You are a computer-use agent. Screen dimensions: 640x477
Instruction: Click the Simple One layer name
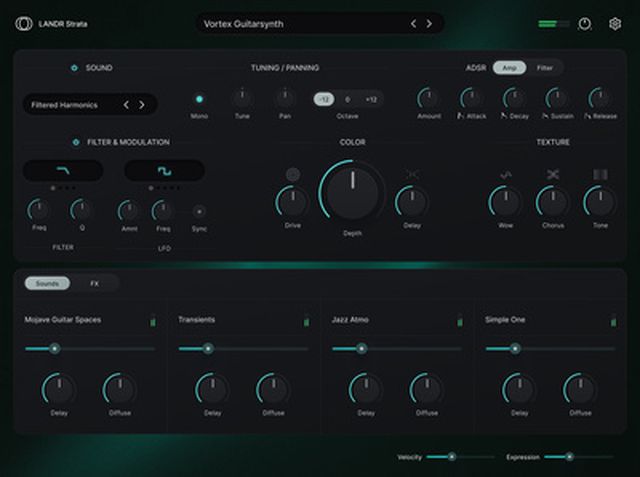click(x=505, y=319)
